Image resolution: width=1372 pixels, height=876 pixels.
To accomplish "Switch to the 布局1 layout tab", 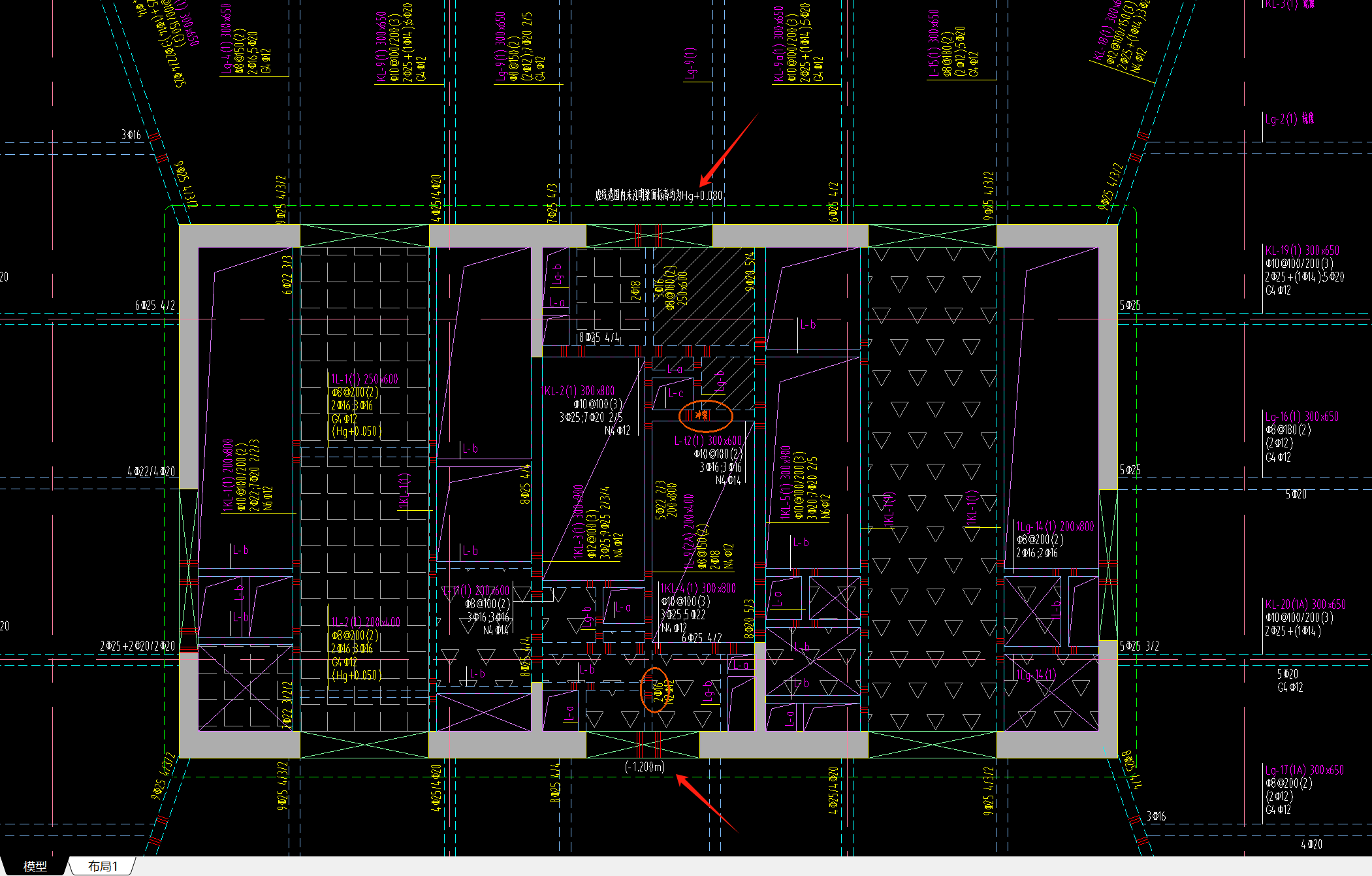I will coord(103,866).
